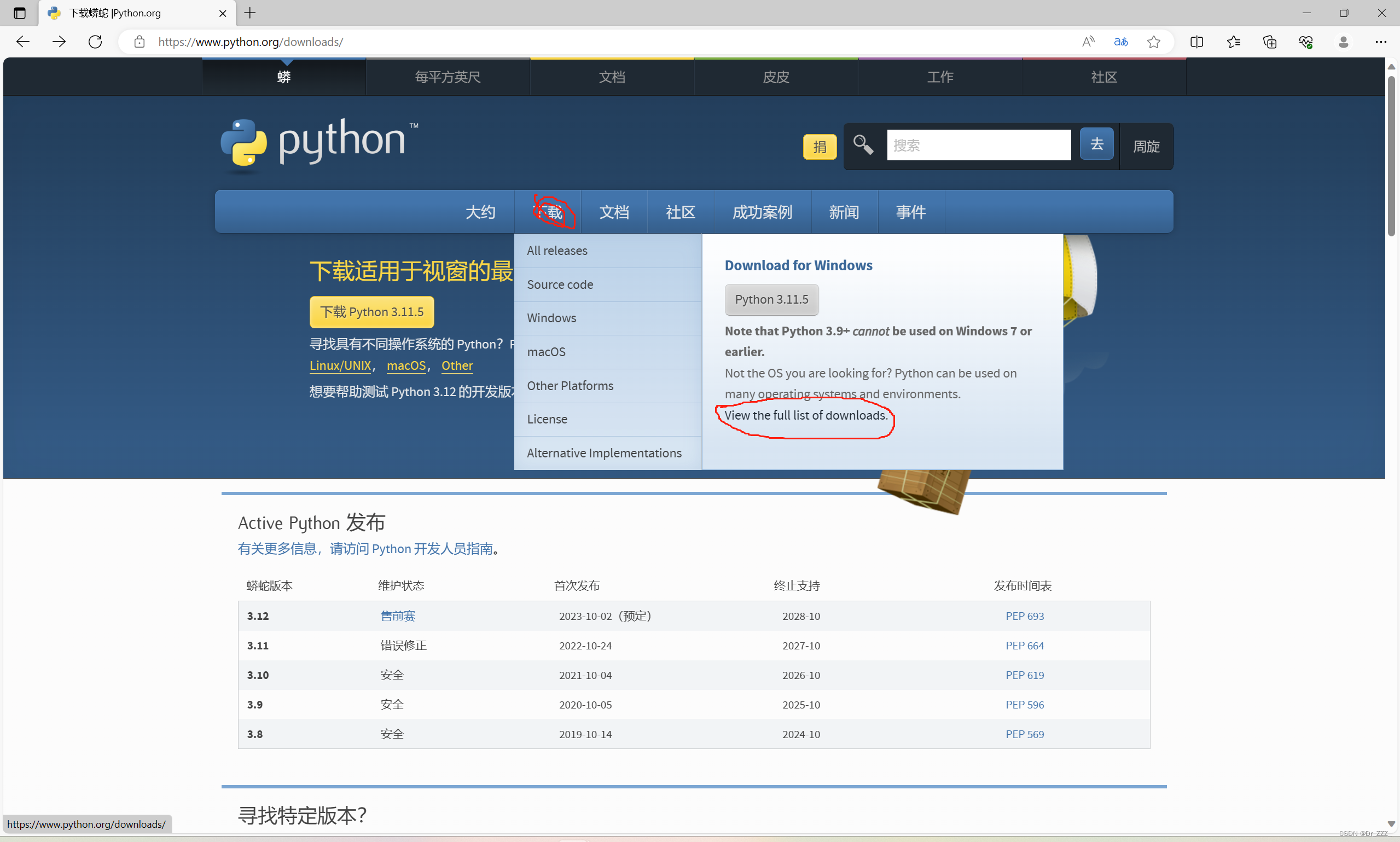The image size is (1400, 842).
Task: Open the new tab plus button
Action: pyautogui.click(x=250, y=13)
